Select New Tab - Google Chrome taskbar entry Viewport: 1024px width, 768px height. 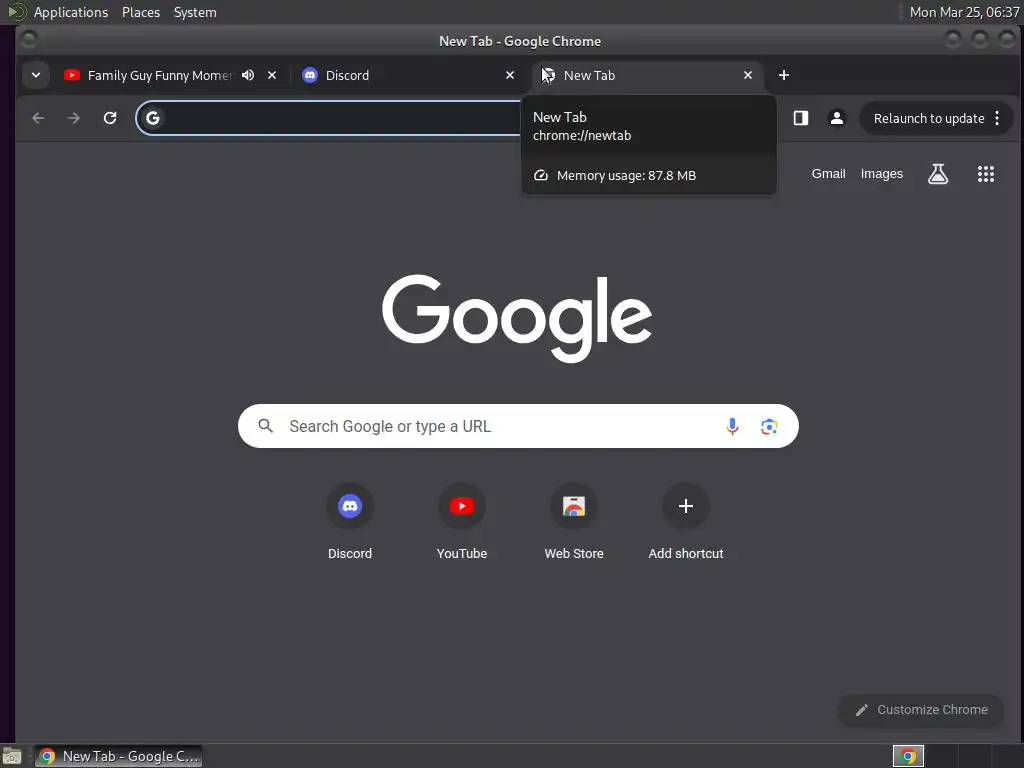click(x=118, y=756)
